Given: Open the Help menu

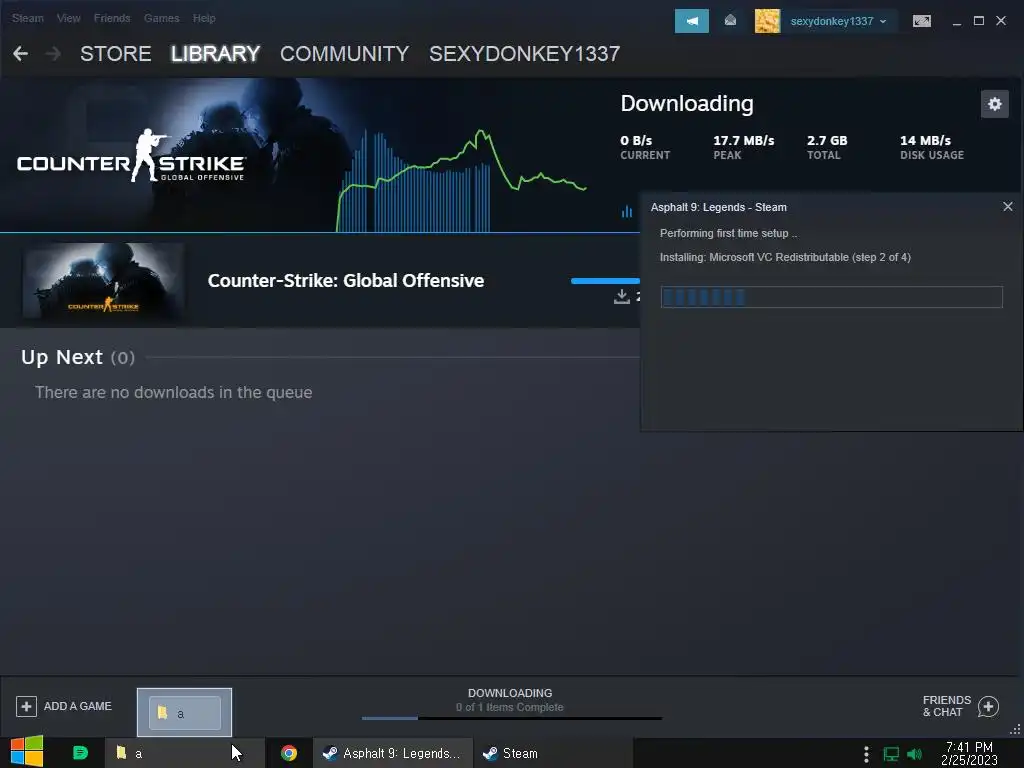Looking at the screenshot, I should pos(204,18).
